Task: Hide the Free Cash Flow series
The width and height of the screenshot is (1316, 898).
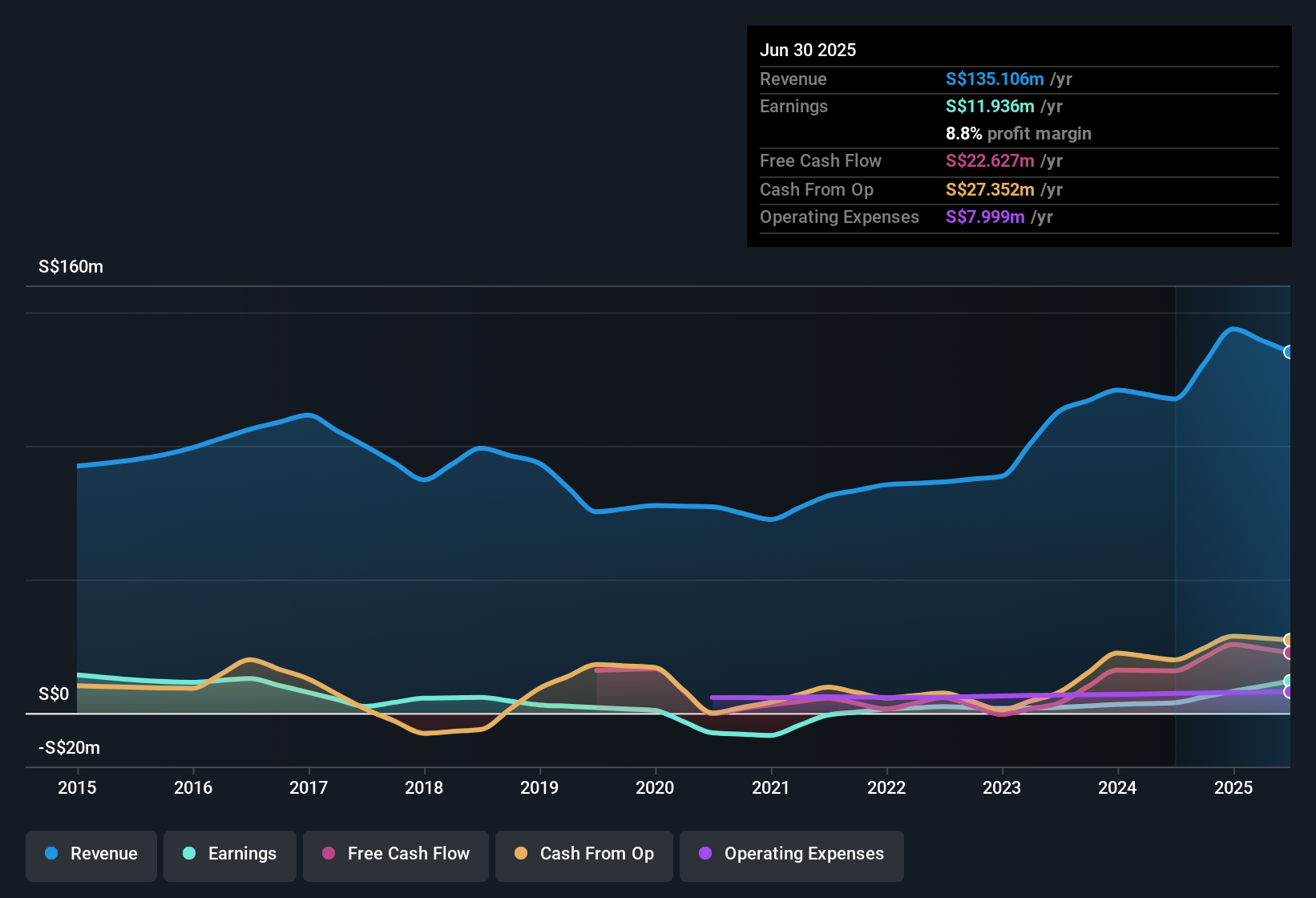Action: click(x=396, y=854)
